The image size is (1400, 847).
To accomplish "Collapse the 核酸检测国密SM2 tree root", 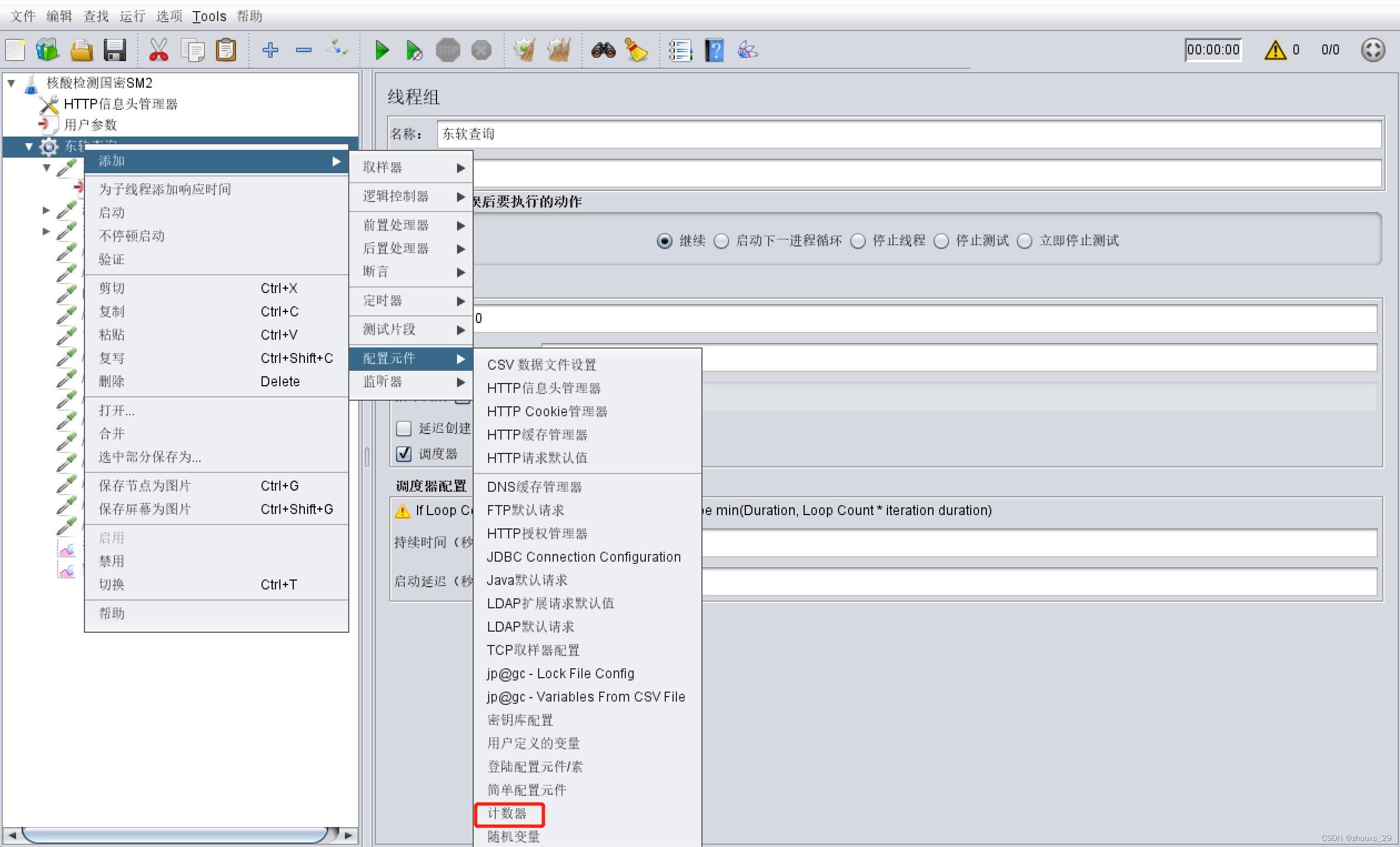I will coord(11,83).
